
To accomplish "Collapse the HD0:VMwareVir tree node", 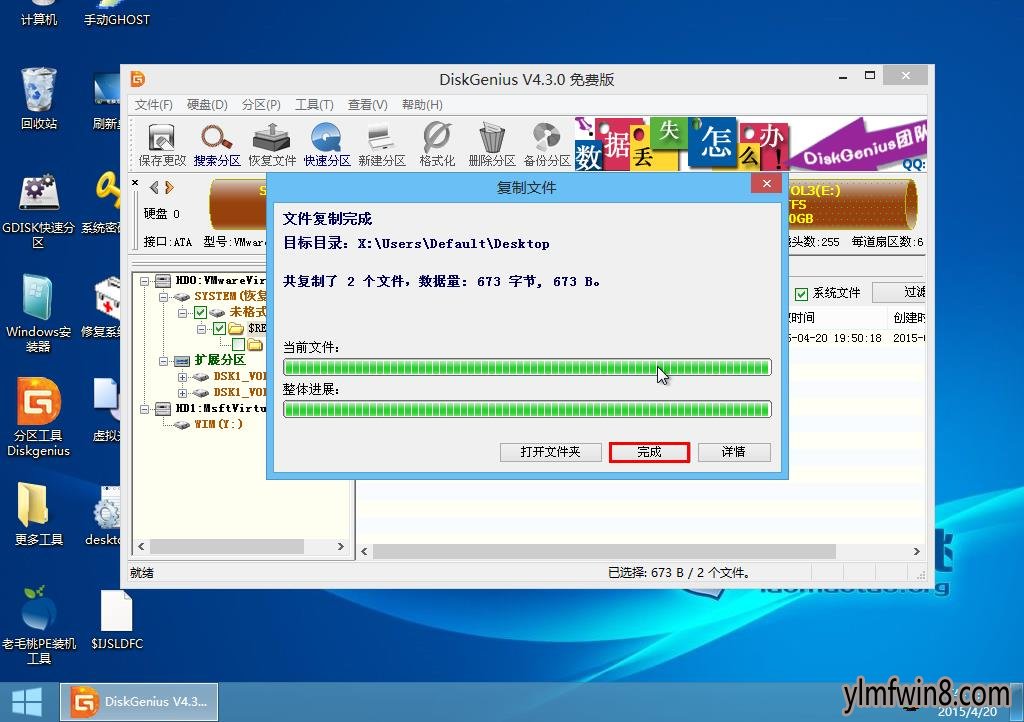I will 145,282.
